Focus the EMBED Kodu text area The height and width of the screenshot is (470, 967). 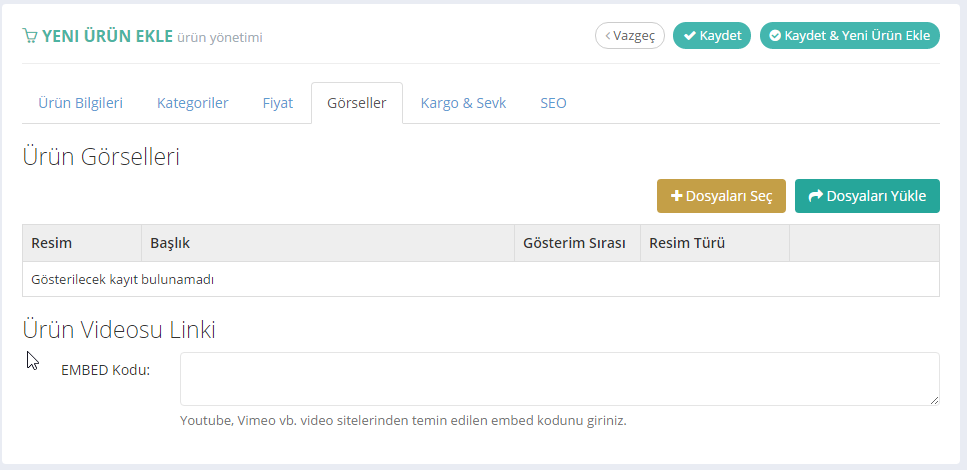[x=559, y=379]
